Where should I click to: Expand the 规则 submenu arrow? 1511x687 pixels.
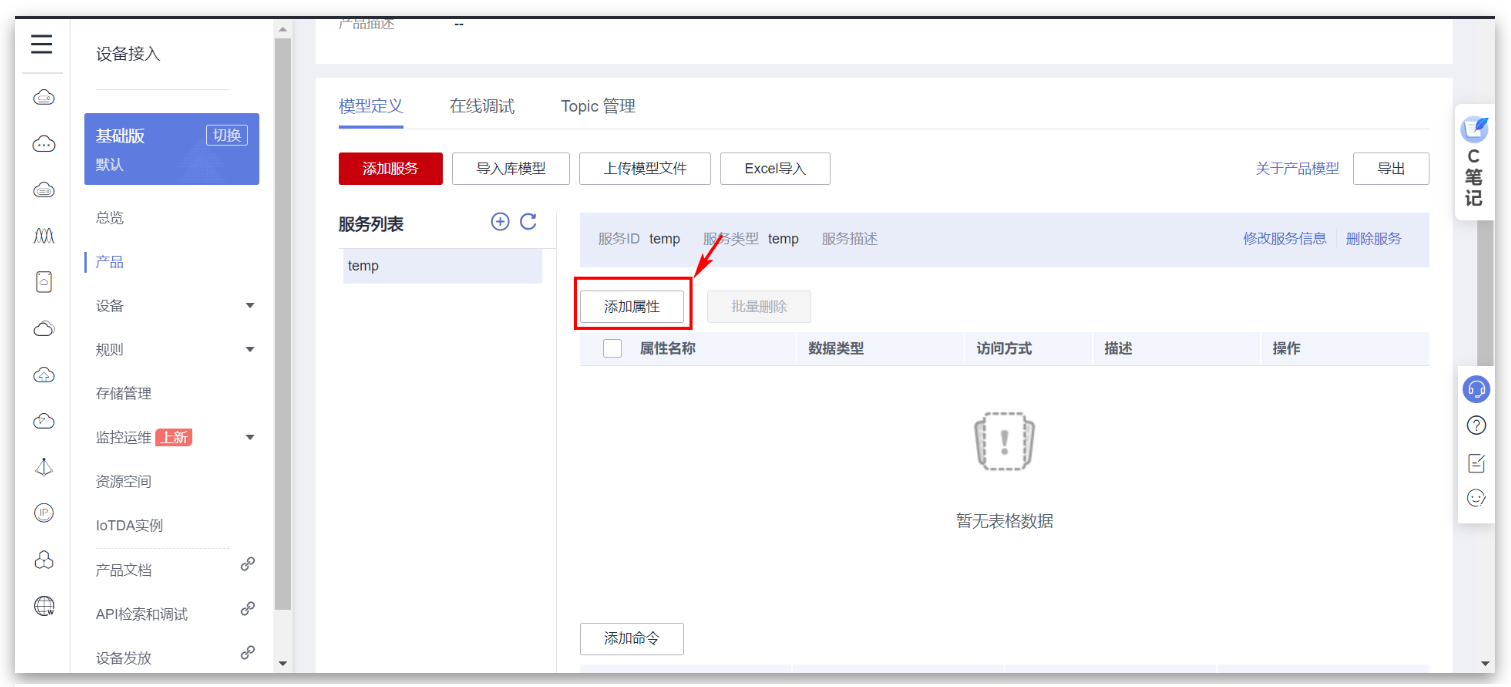[250, 350]
